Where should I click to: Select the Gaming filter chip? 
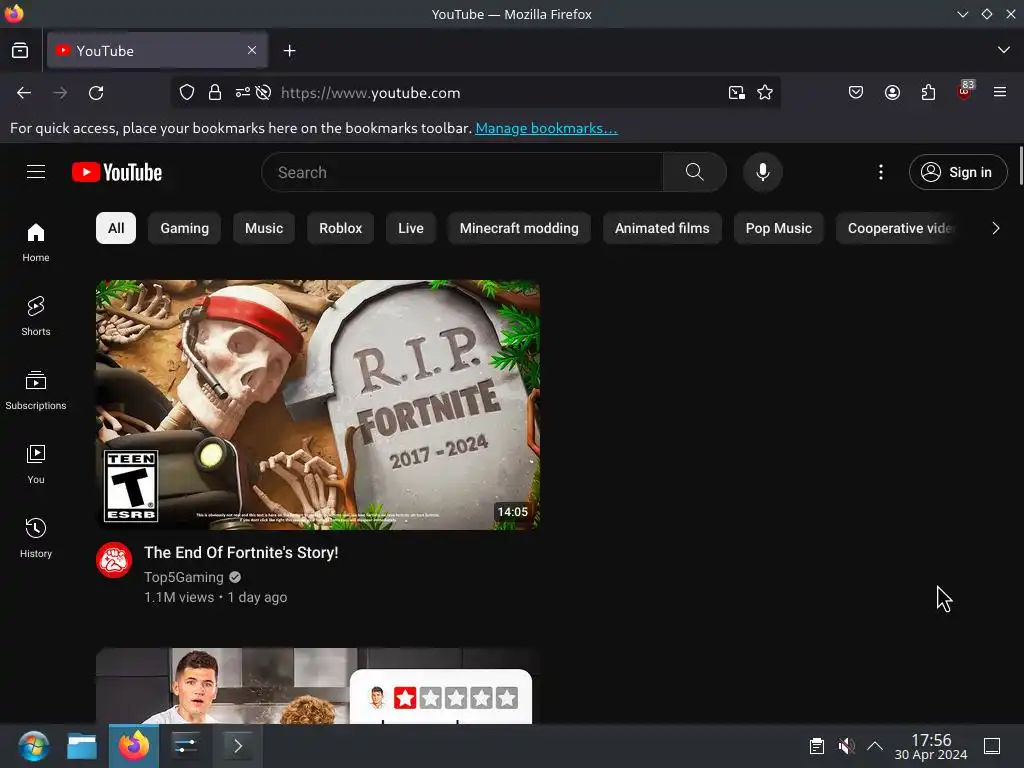coord(184,228)
